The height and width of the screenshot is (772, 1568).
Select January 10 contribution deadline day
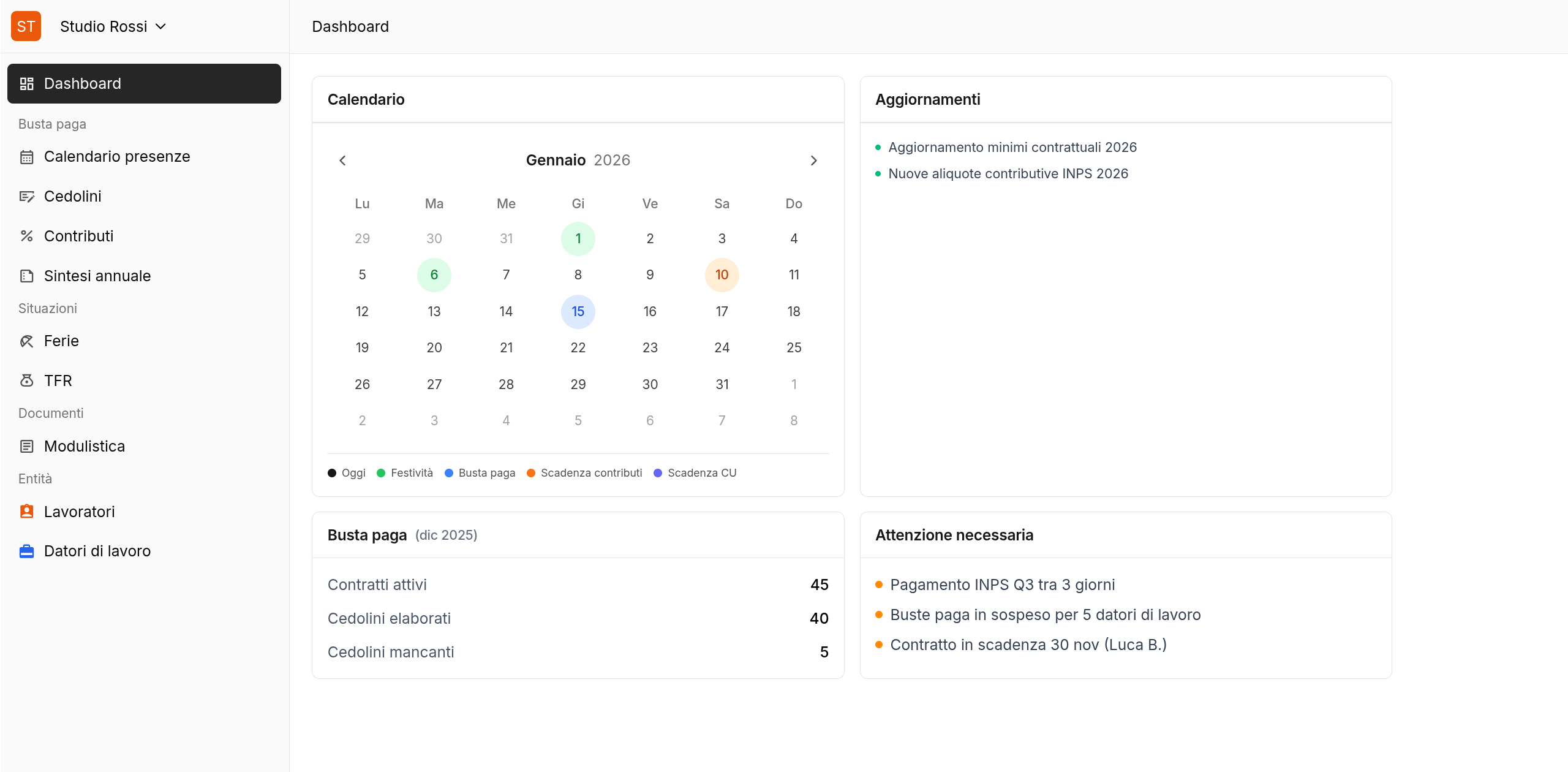(722, 275)
